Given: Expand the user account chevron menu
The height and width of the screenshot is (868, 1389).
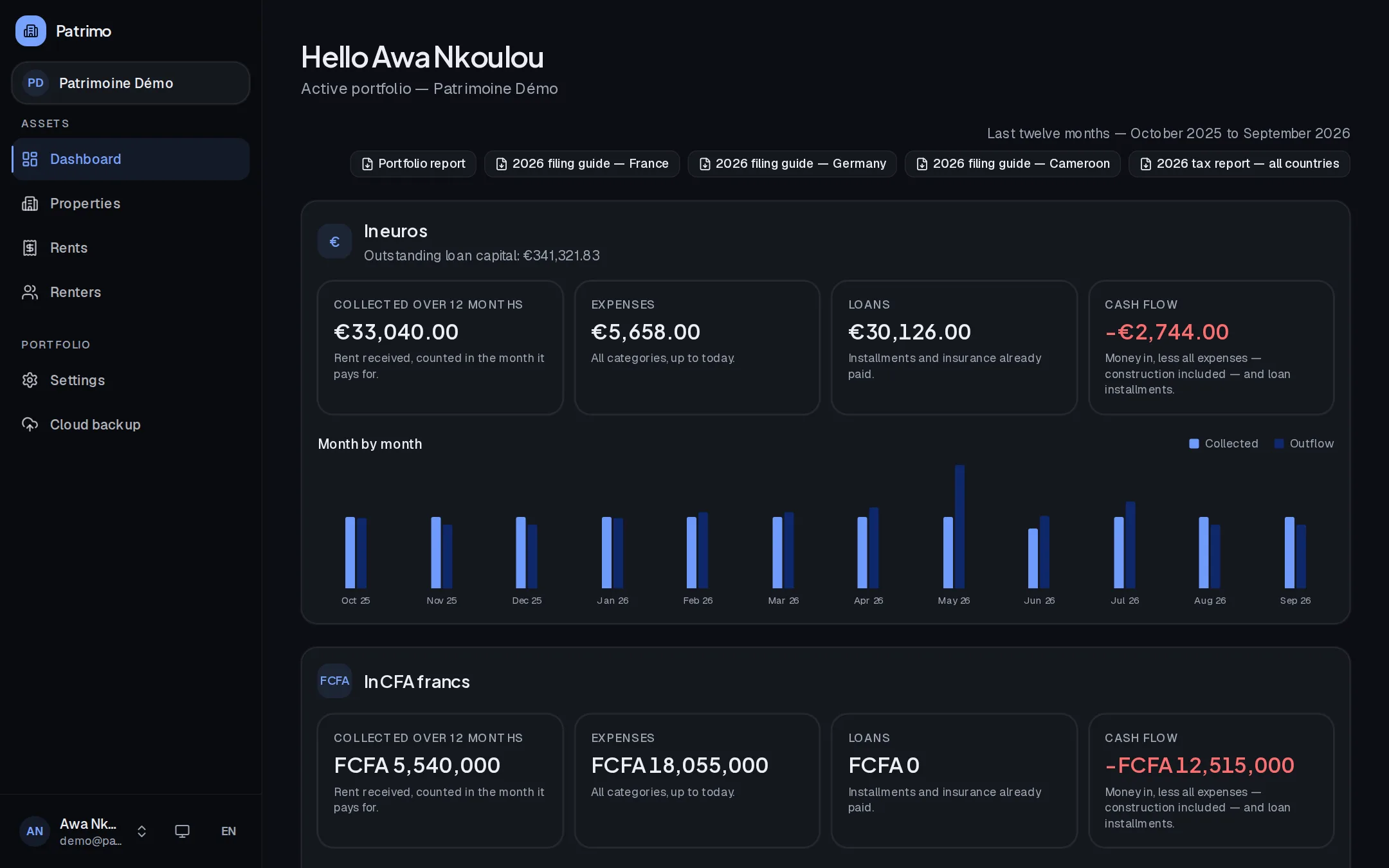Looking at the screenshot, I should point(142,831).
